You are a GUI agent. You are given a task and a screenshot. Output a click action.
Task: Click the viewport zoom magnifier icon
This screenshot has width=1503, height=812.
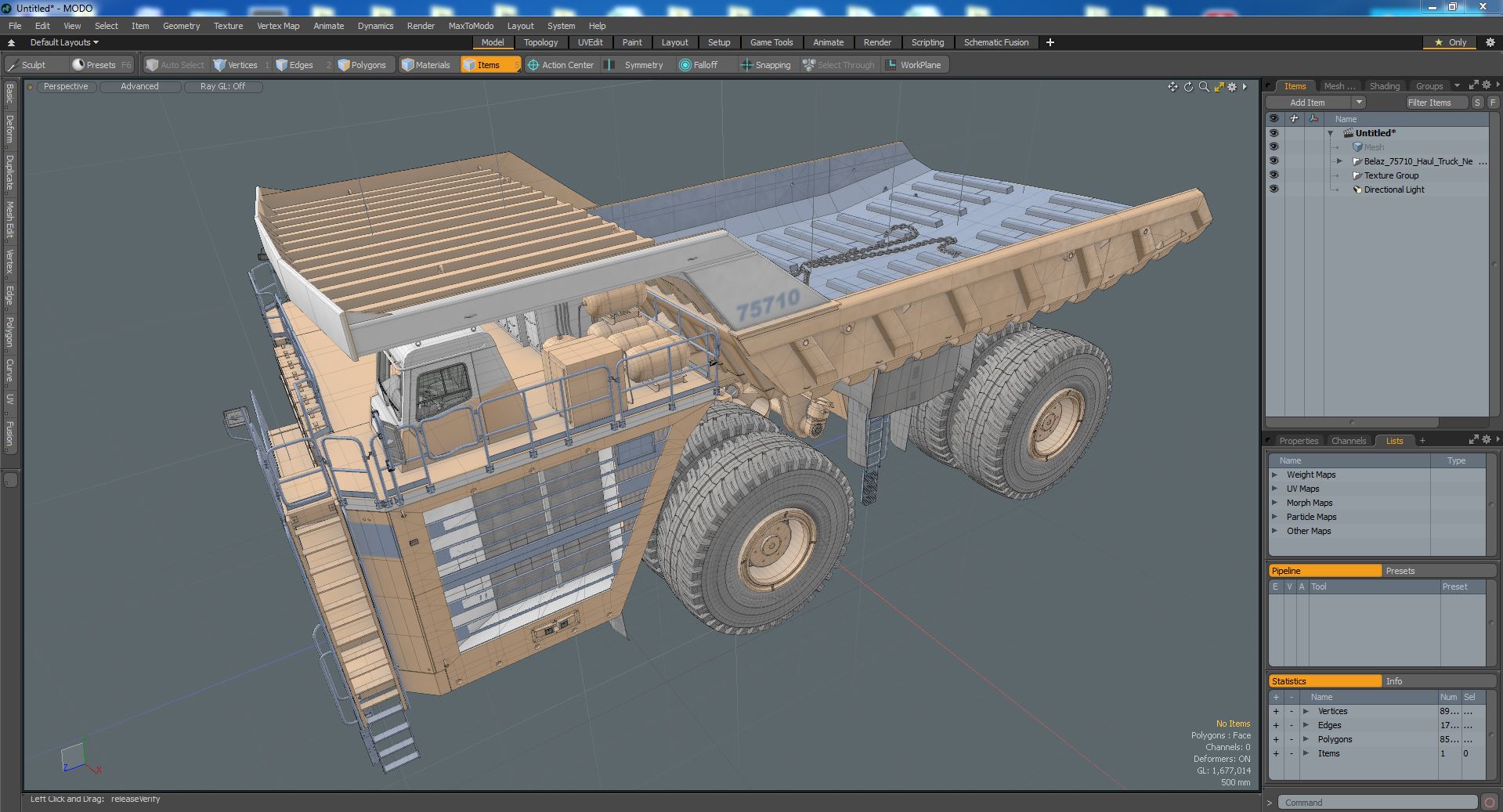(1204, 87)
